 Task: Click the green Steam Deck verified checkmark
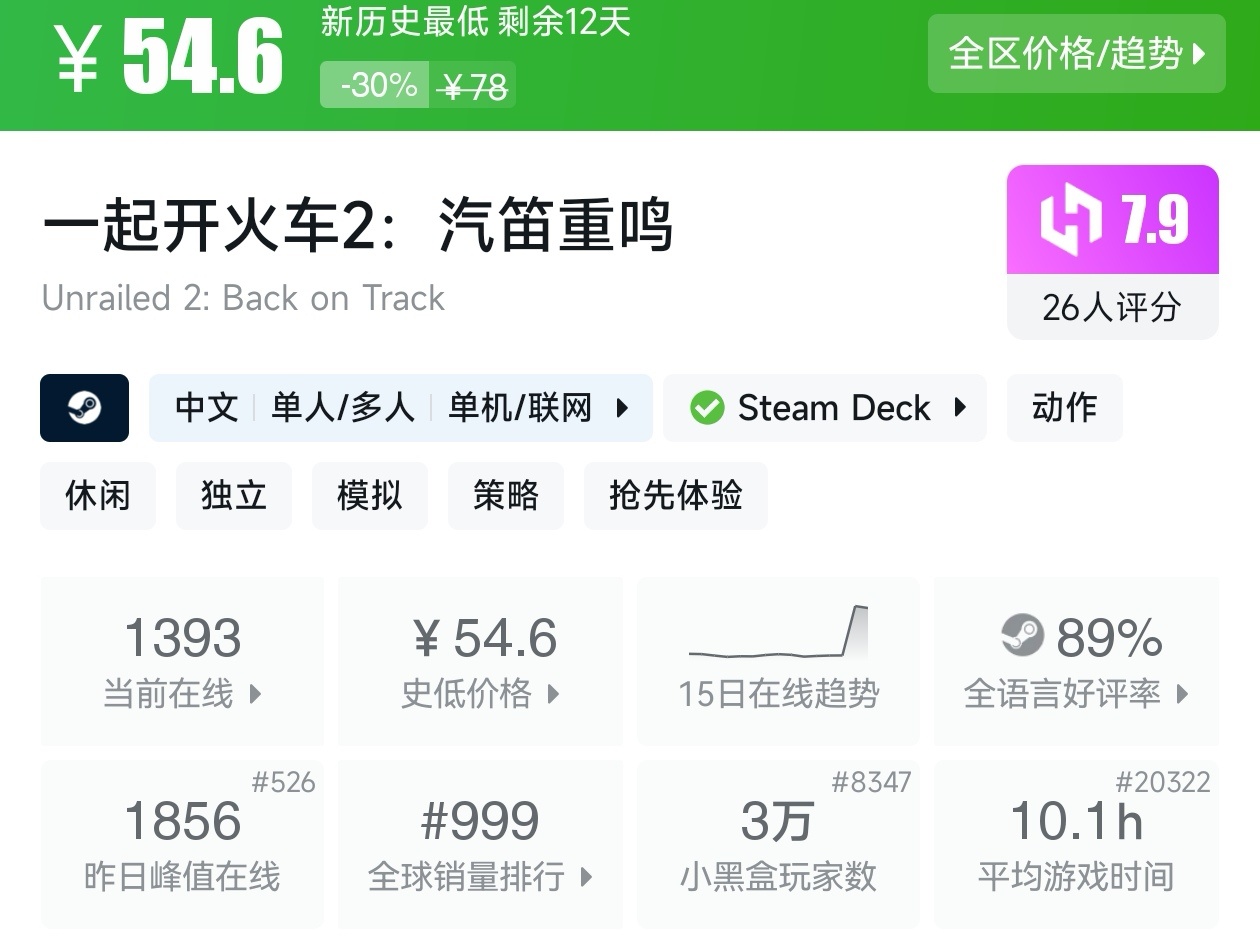(707, 408)
